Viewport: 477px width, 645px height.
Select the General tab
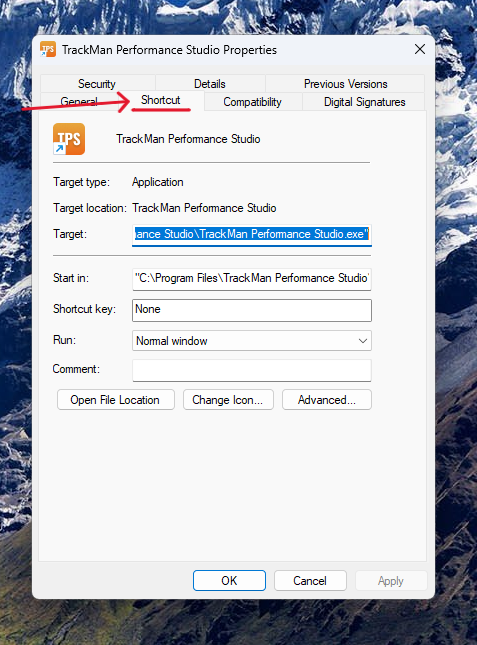pyautogui.click(x=79, y=101)
